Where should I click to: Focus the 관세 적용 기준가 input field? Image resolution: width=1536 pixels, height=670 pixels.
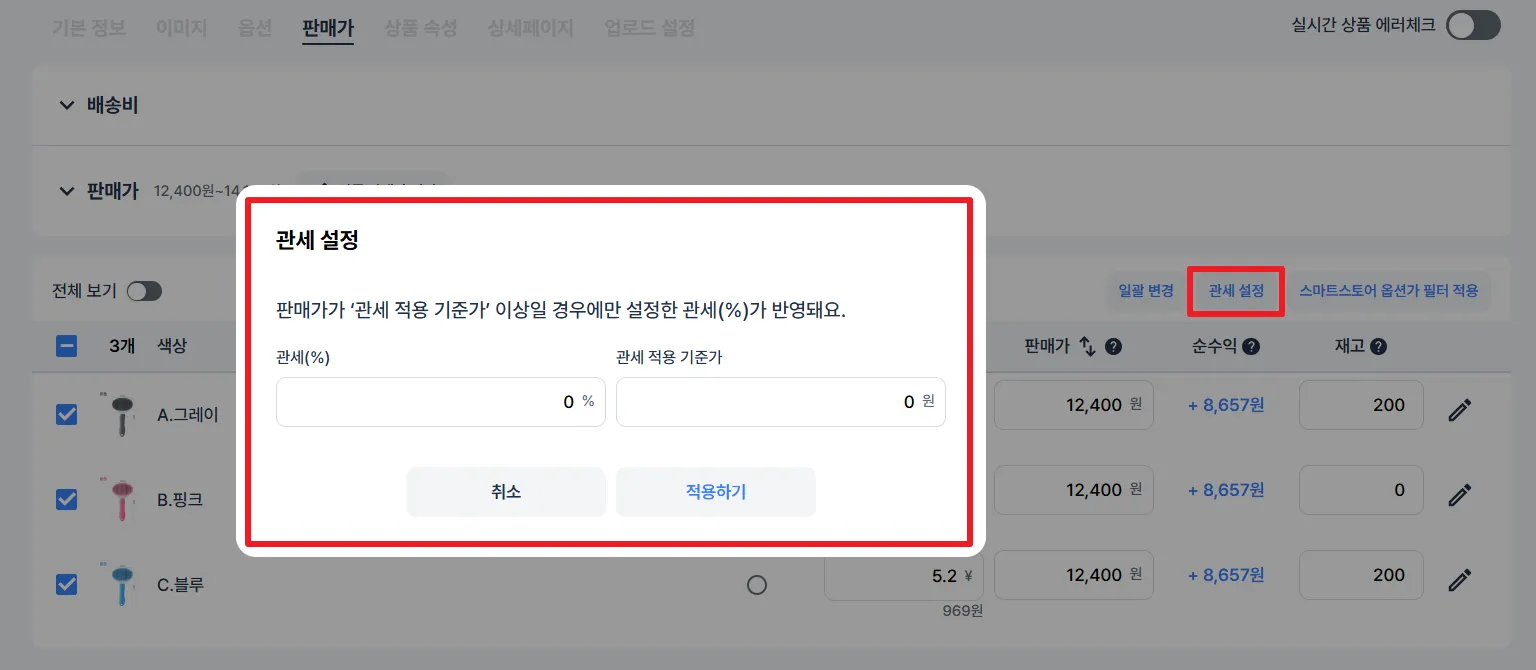click(x=781, y=402)
